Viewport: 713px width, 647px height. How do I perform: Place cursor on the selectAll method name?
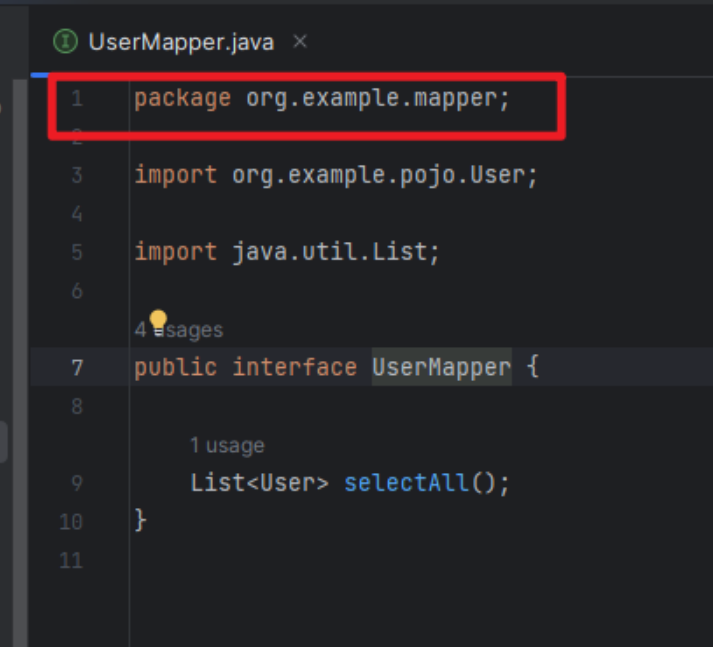click(x=405, y=483)
